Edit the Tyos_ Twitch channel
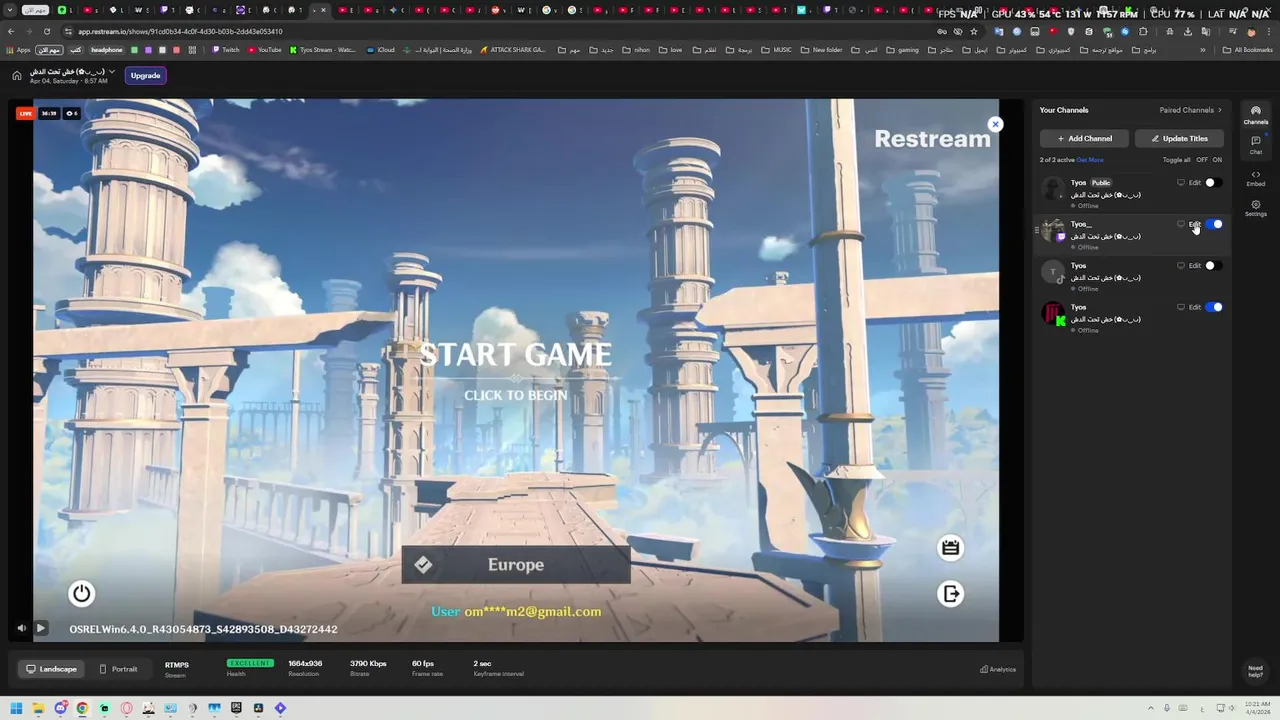 click(x=1194, y=224)
